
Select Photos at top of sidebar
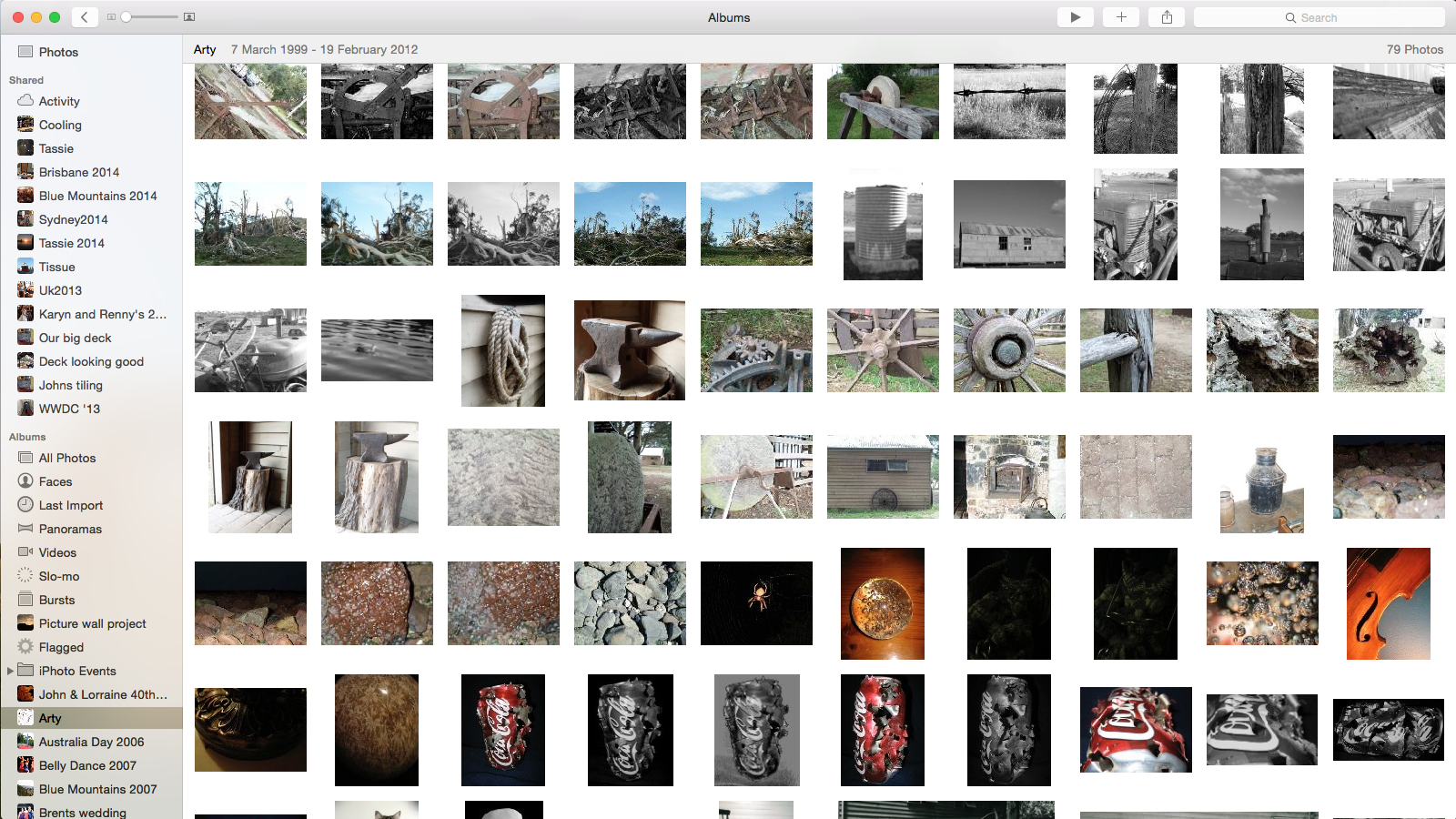pos(58,52)
